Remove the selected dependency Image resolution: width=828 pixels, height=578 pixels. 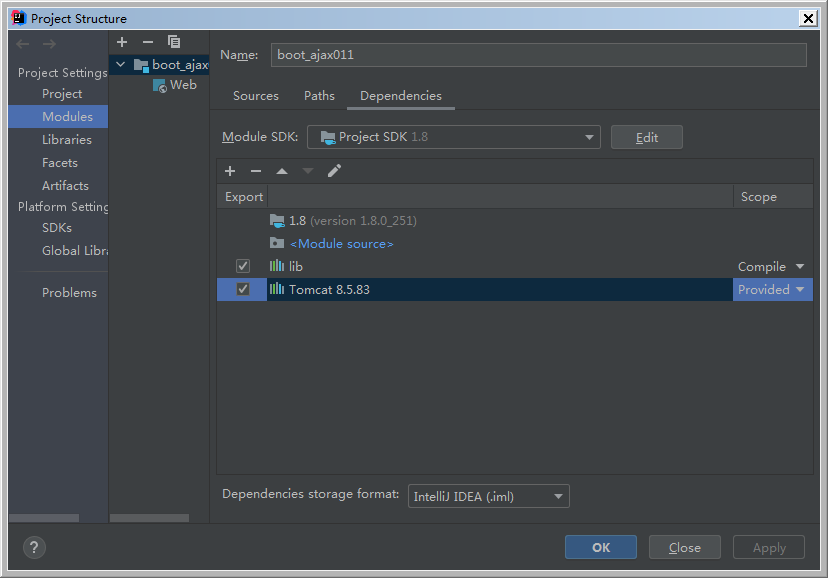256,171
